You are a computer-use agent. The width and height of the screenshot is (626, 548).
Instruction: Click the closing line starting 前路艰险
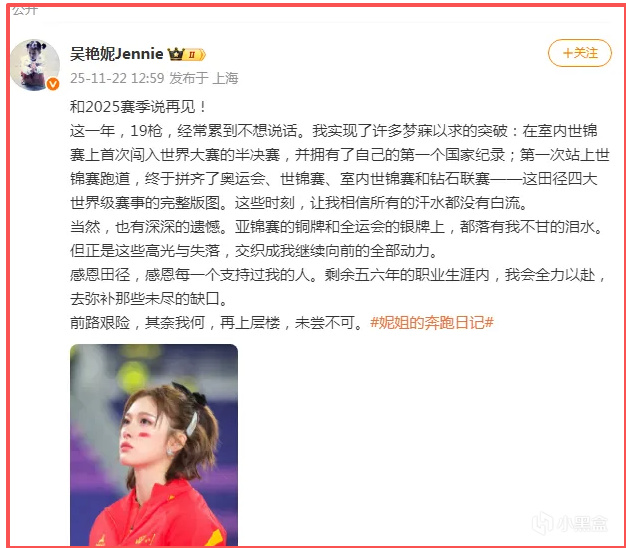216,322
